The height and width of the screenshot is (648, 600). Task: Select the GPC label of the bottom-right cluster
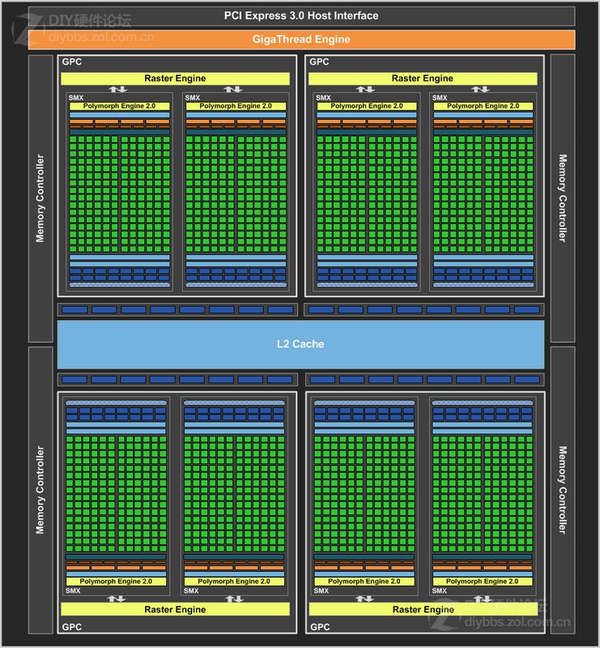(x=320, y=627)
